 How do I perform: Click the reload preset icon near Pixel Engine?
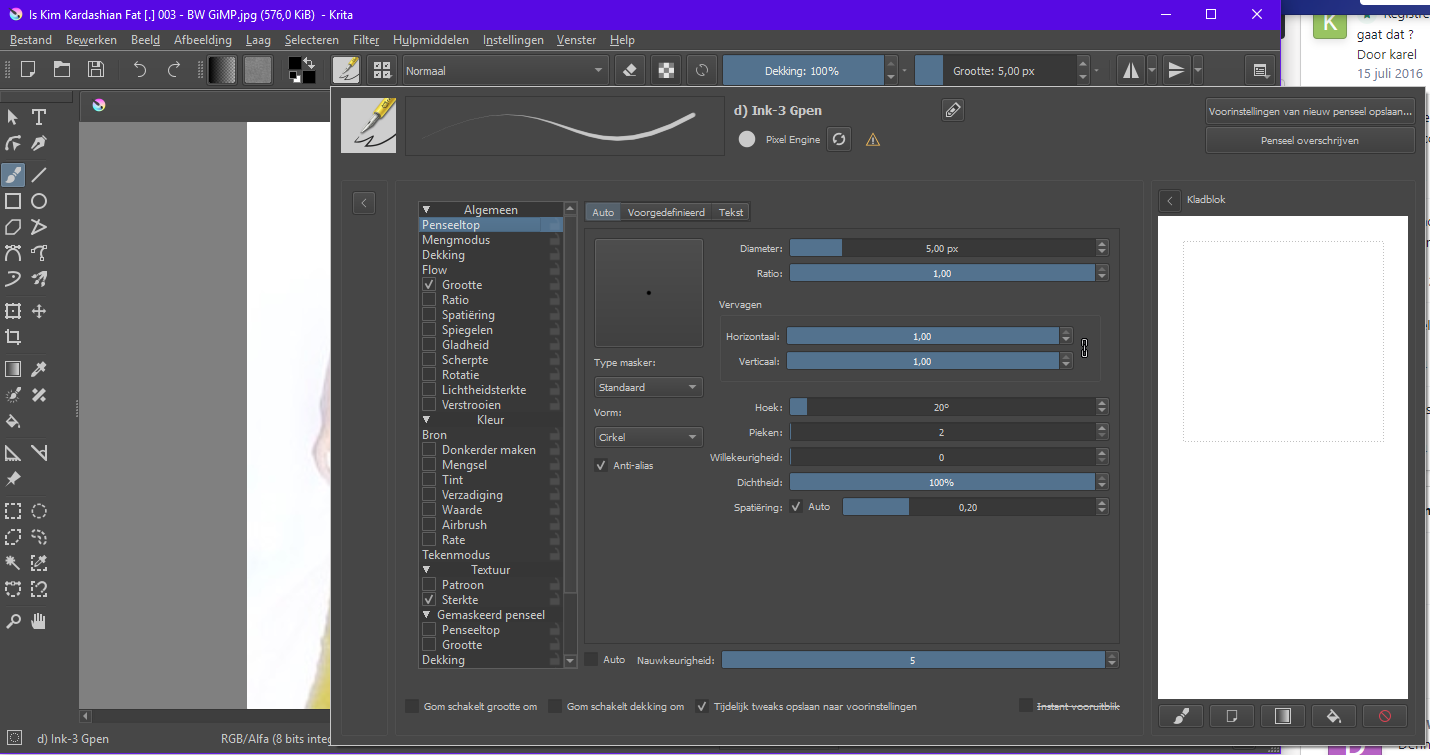[840, 140]
